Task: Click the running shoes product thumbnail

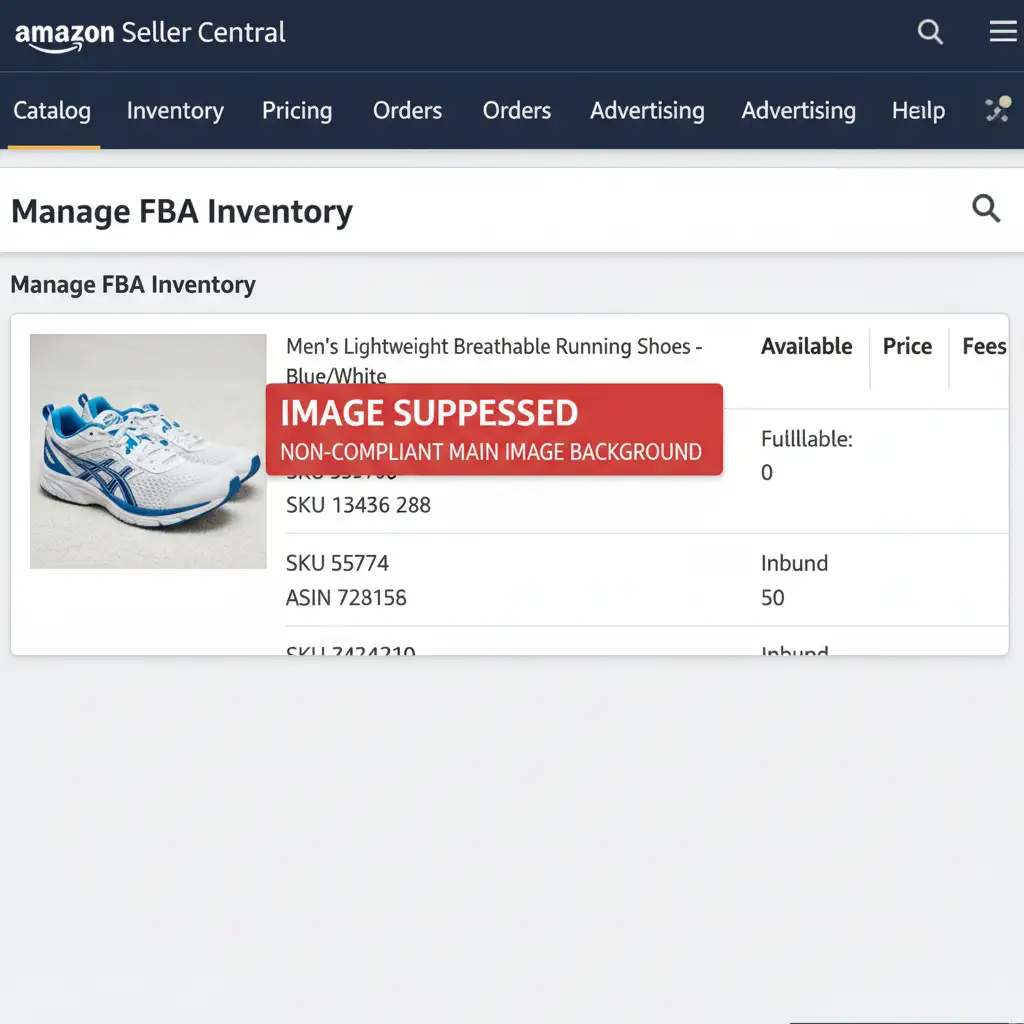Action: (x=148, y=451)
